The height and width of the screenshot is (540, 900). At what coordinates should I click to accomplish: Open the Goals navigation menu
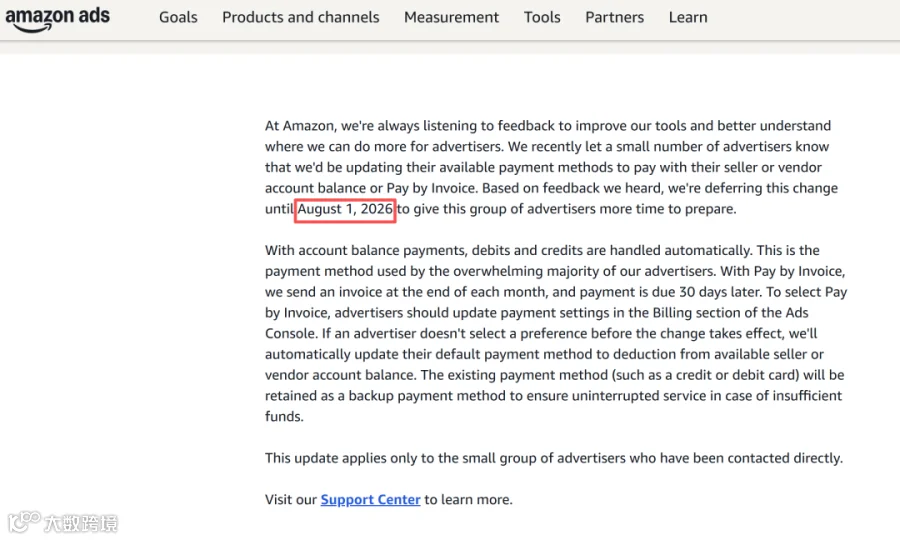(178, 17)
